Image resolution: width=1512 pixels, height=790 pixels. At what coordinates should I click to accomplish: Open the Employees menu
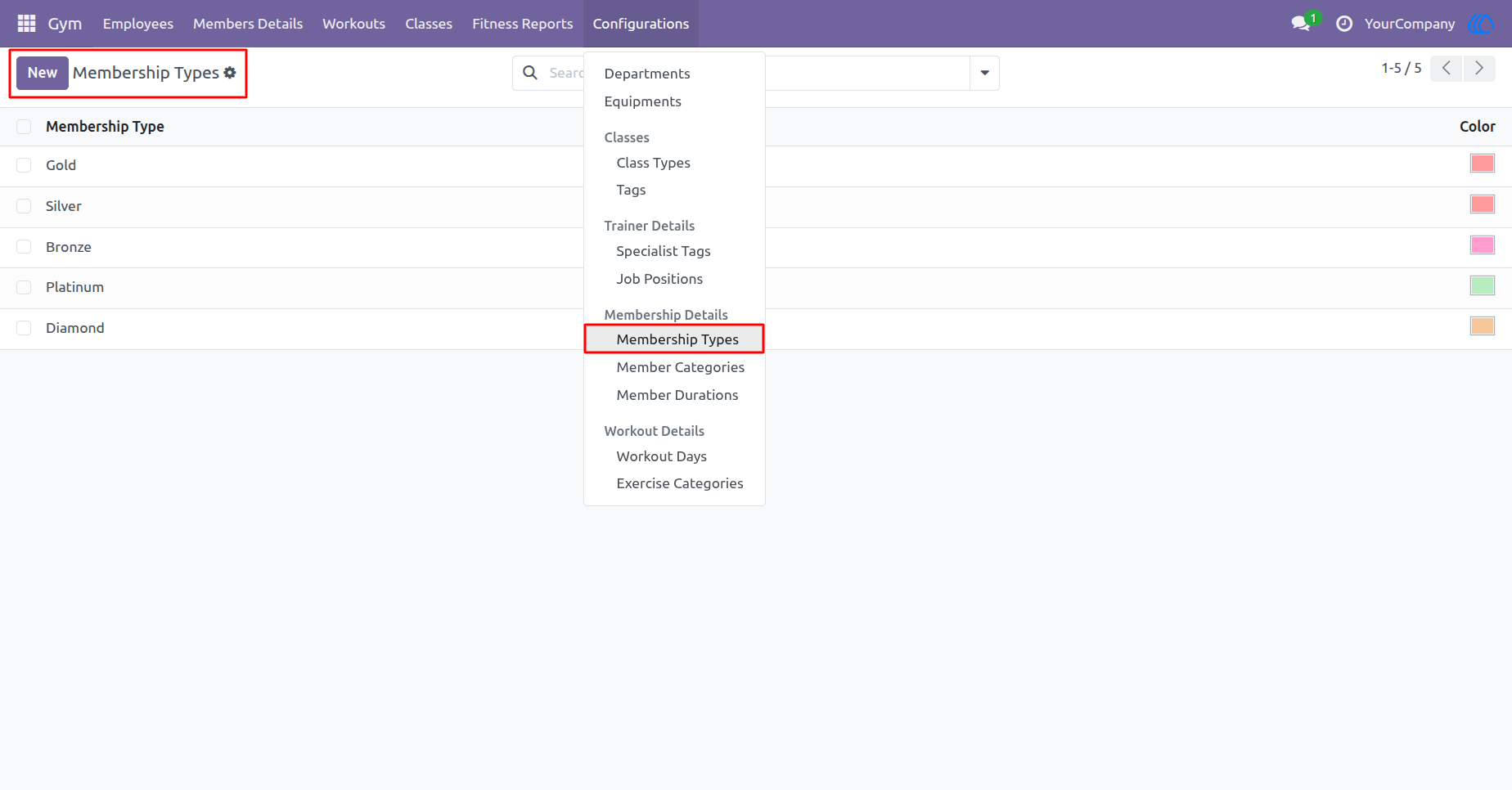[137, 24]
